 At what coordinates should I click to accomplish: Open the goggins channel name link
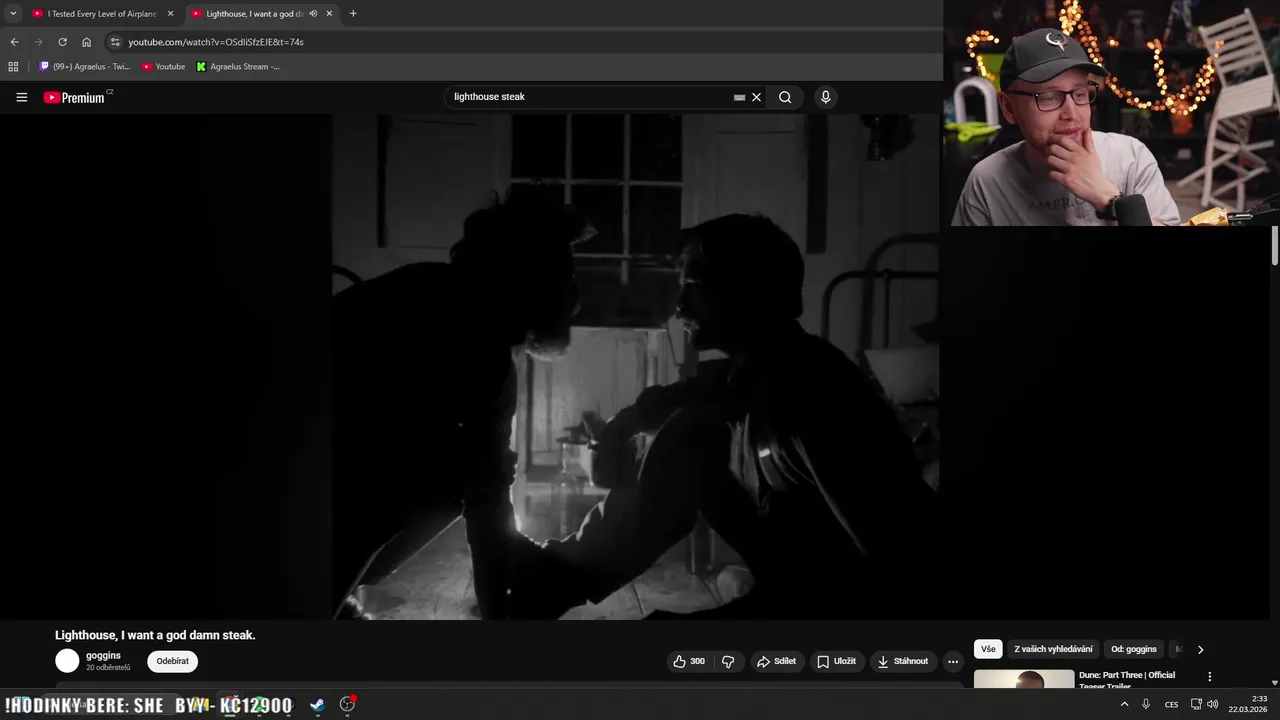(103, 655)
